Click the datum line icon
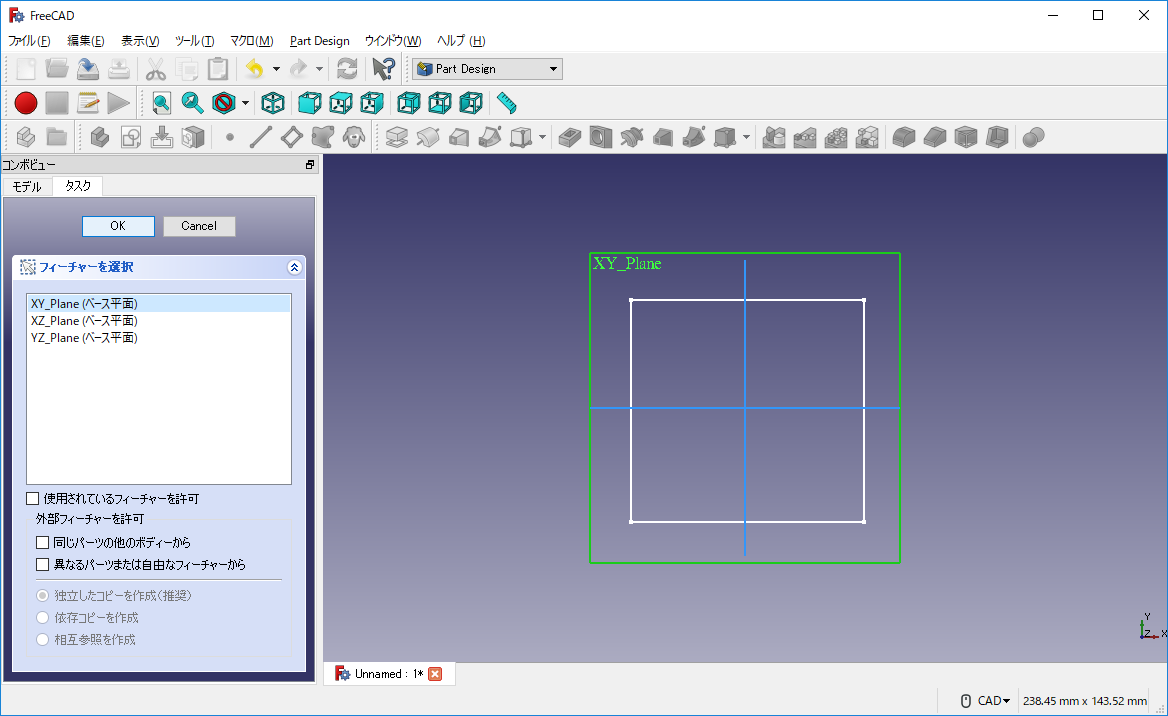This screenshot has height=716, width=1168. click(261, 137)
